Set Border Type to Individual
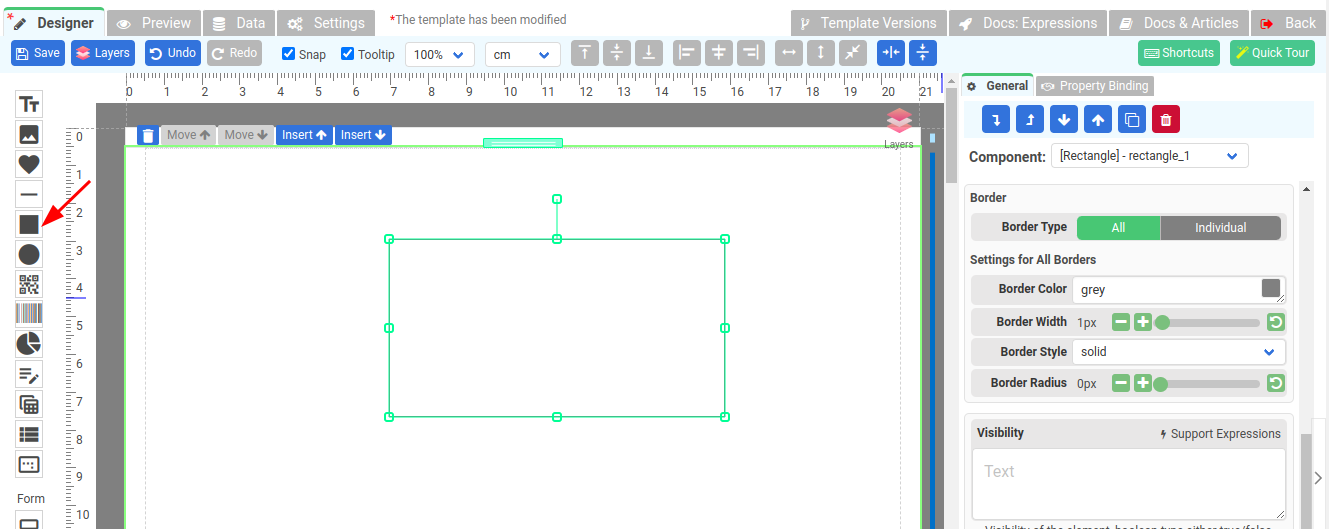 tap(1220, 228)
